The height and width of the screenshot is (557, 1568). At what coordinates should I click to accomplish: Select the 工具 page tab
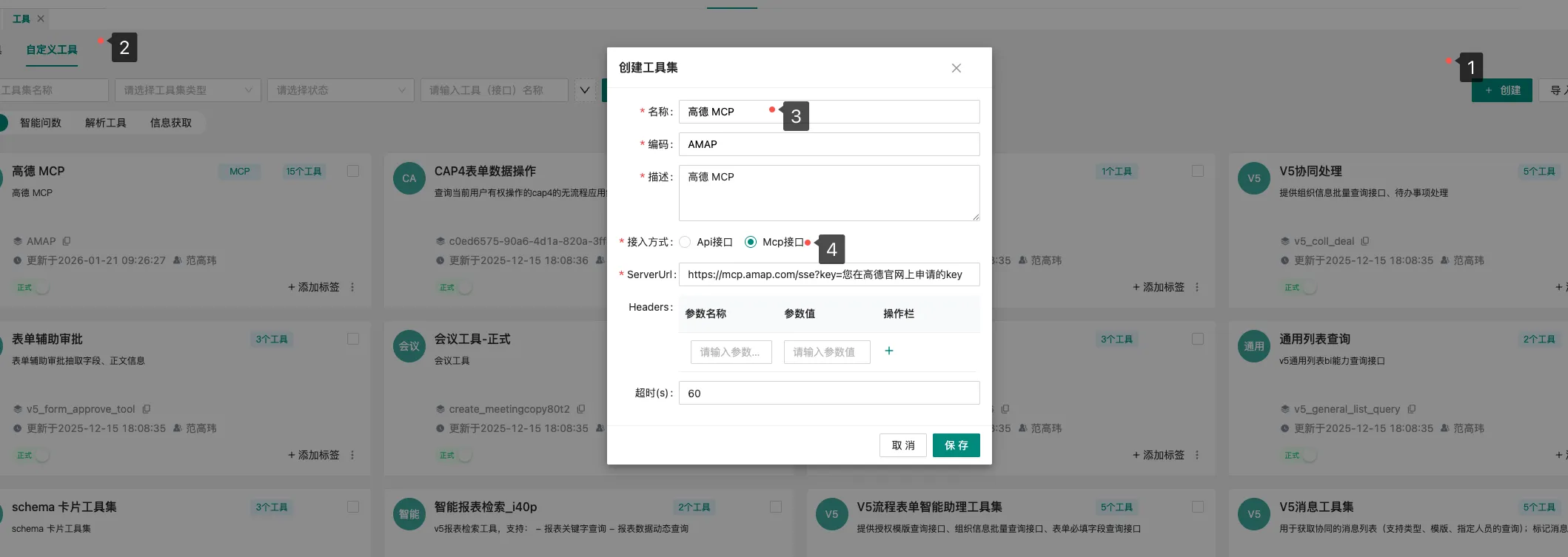tap(21, 18)
